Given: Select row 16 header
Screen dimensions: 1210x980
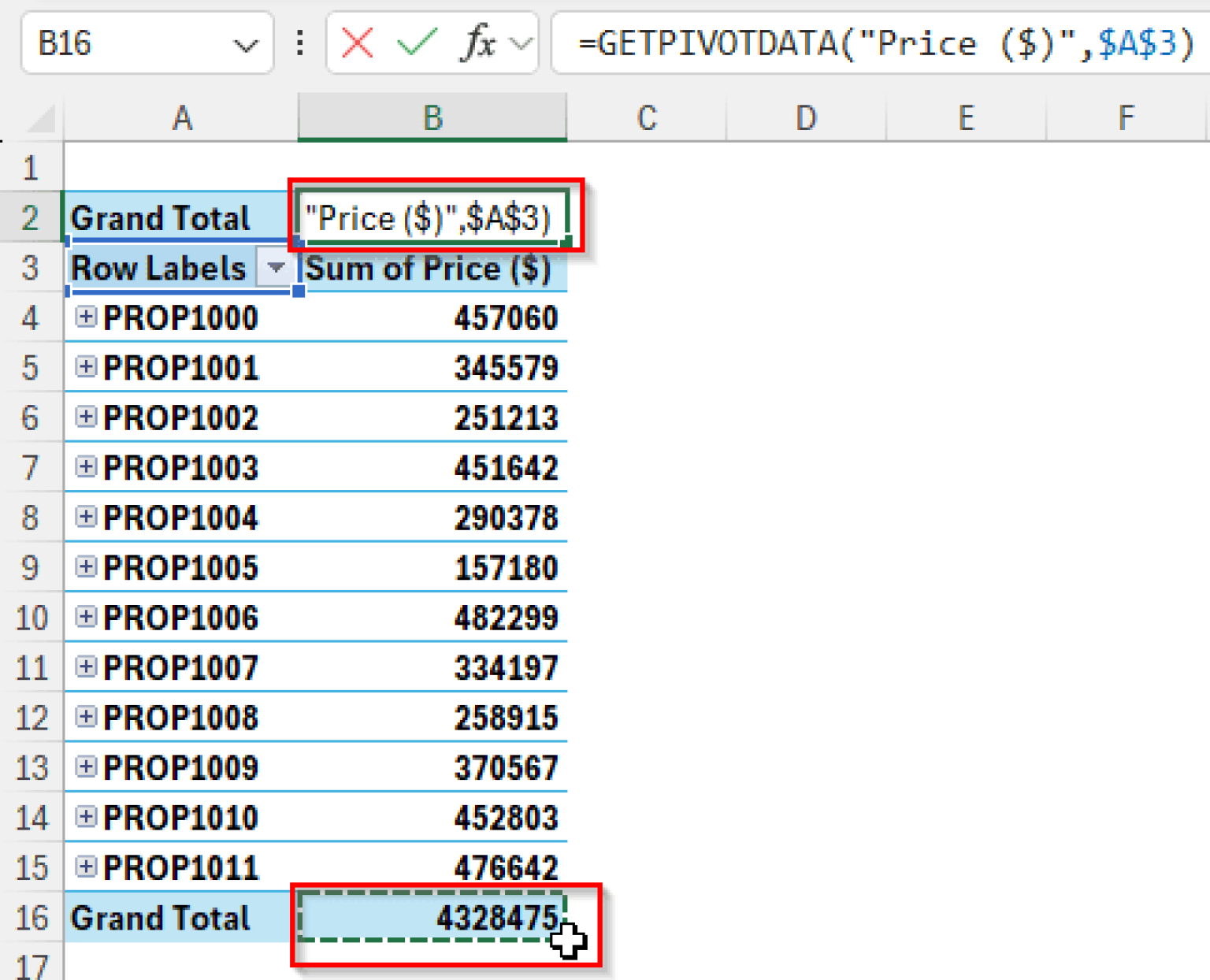Looking at the screenshot, I should [32, 918].
